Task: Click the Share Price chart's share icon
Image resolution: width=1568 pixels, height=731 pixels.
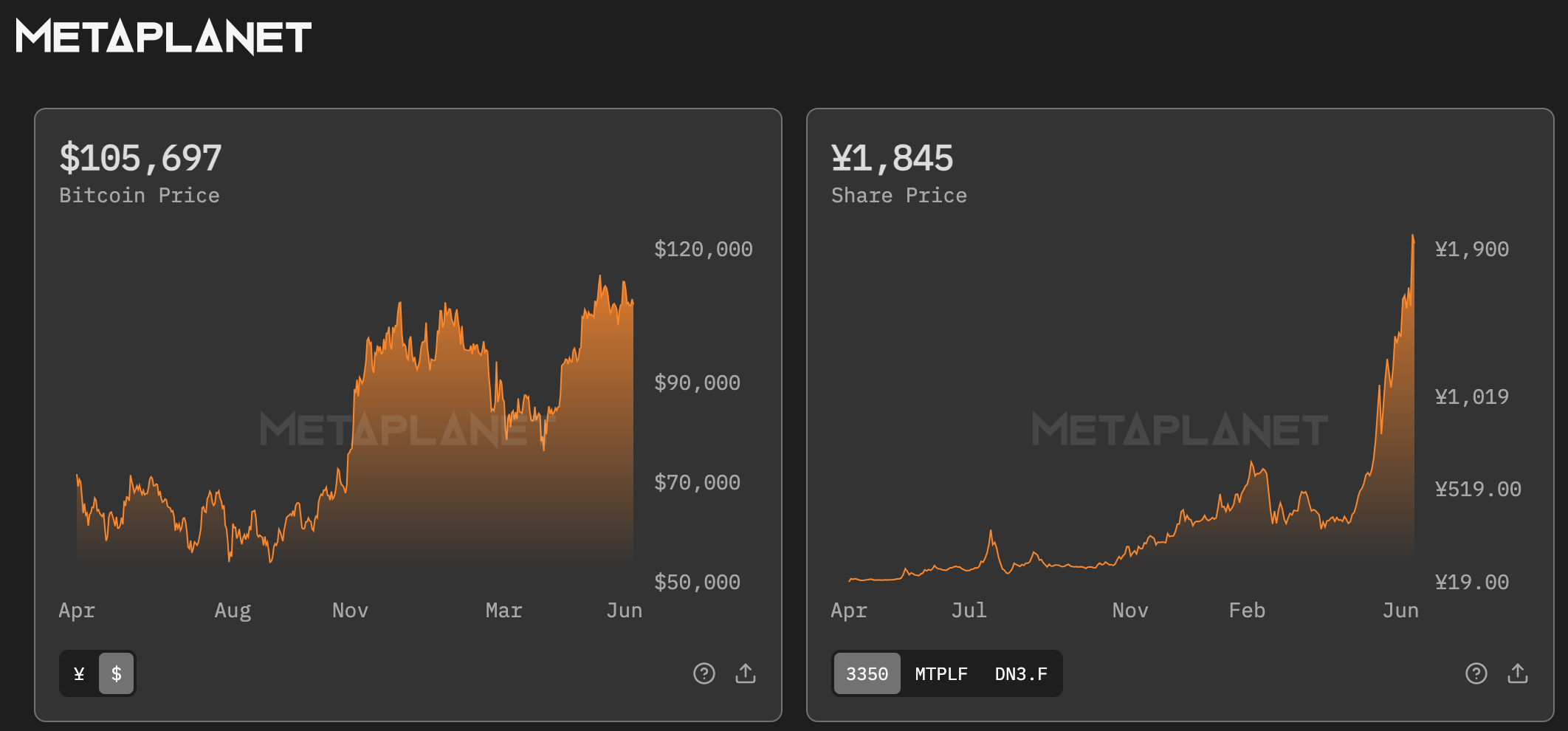Action: [x=1518, y=673]
